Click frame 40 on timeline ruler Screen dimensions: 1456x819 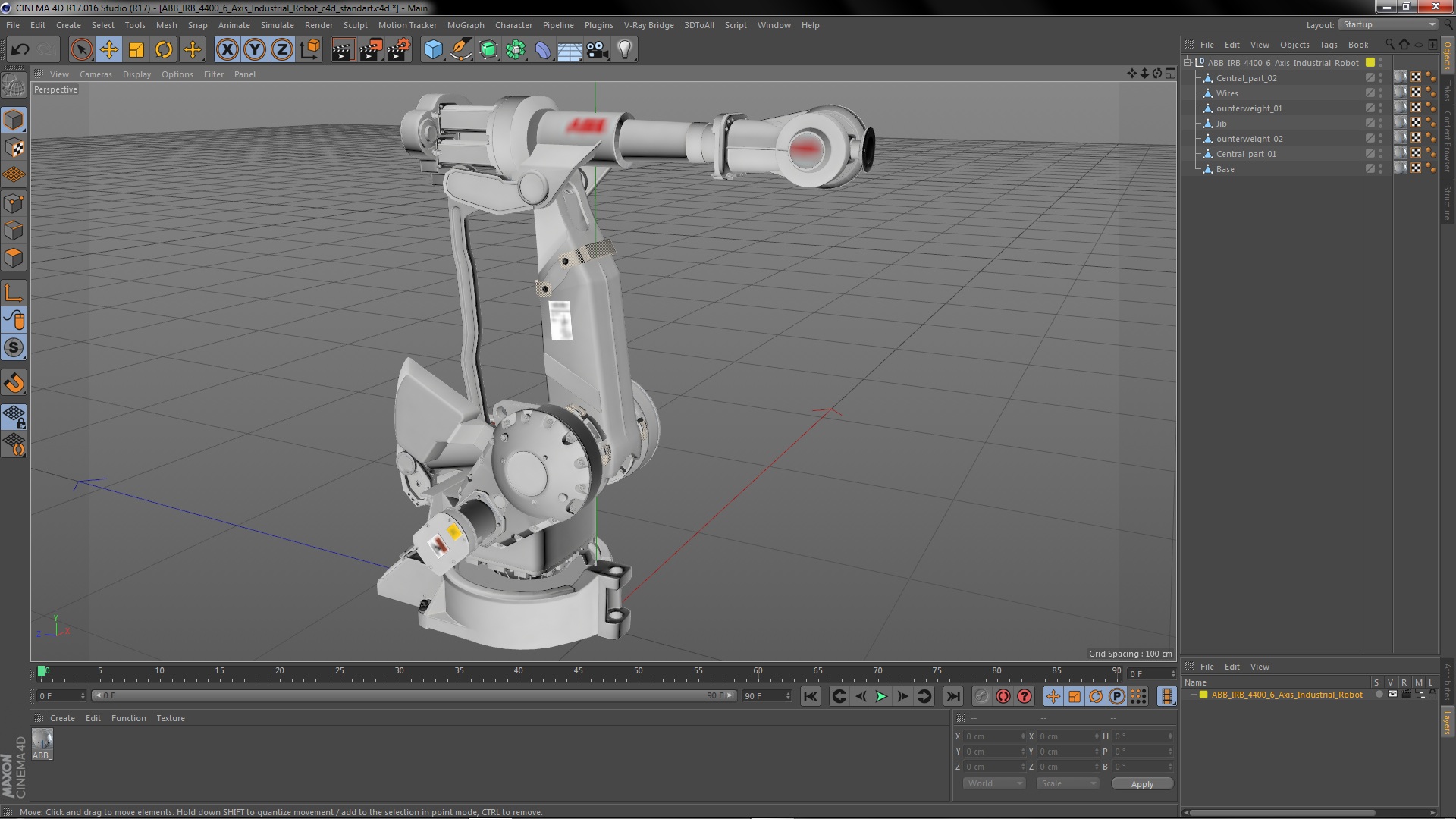pyautogui.click(x=519, y=672)
